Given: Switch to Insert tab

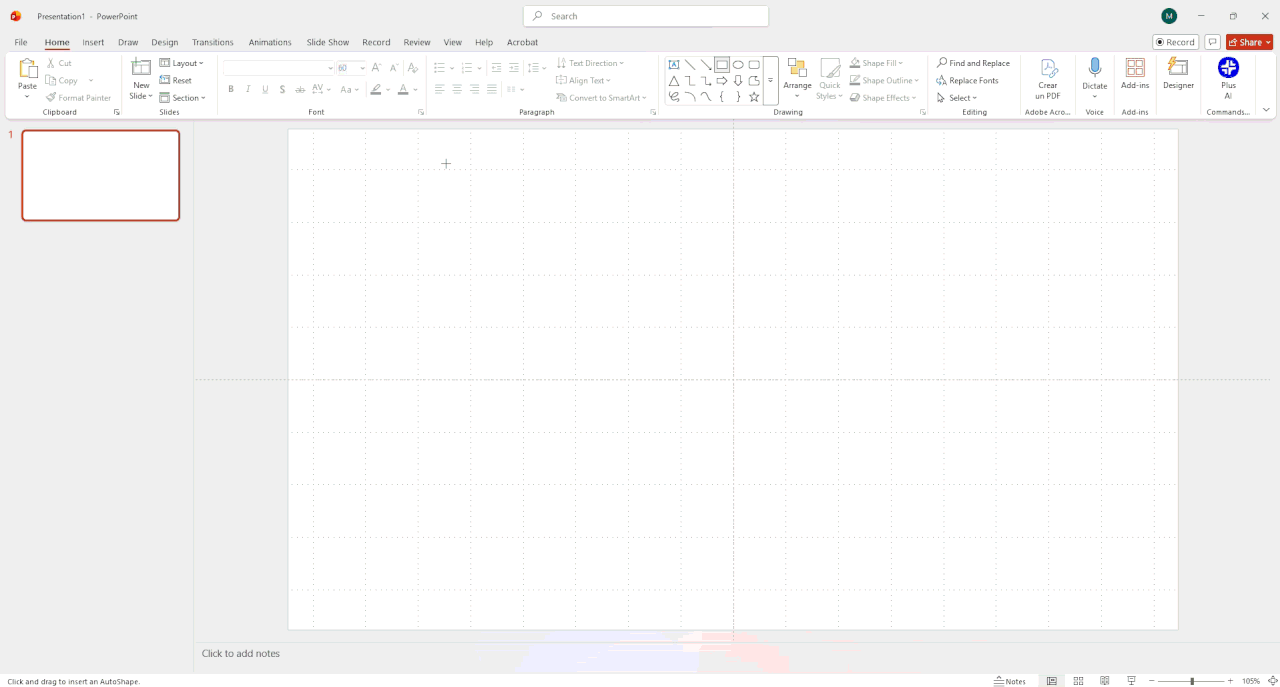Looking at the screenshot, I should [x=93, y=42].
